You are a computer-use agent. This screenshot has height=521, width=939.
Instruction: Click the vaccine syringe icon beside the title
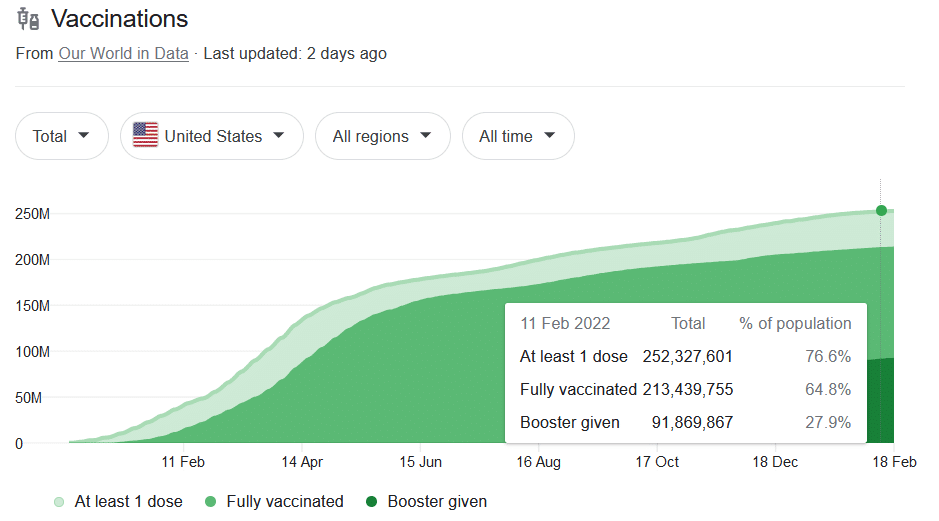(x=29, y=19)
